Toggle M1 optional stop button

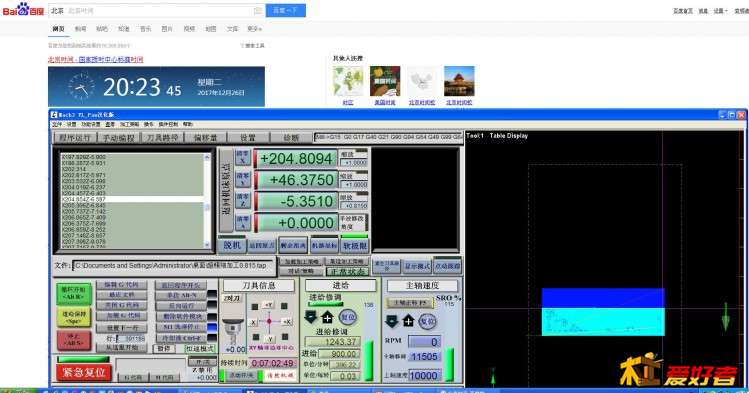coord(182,328)
